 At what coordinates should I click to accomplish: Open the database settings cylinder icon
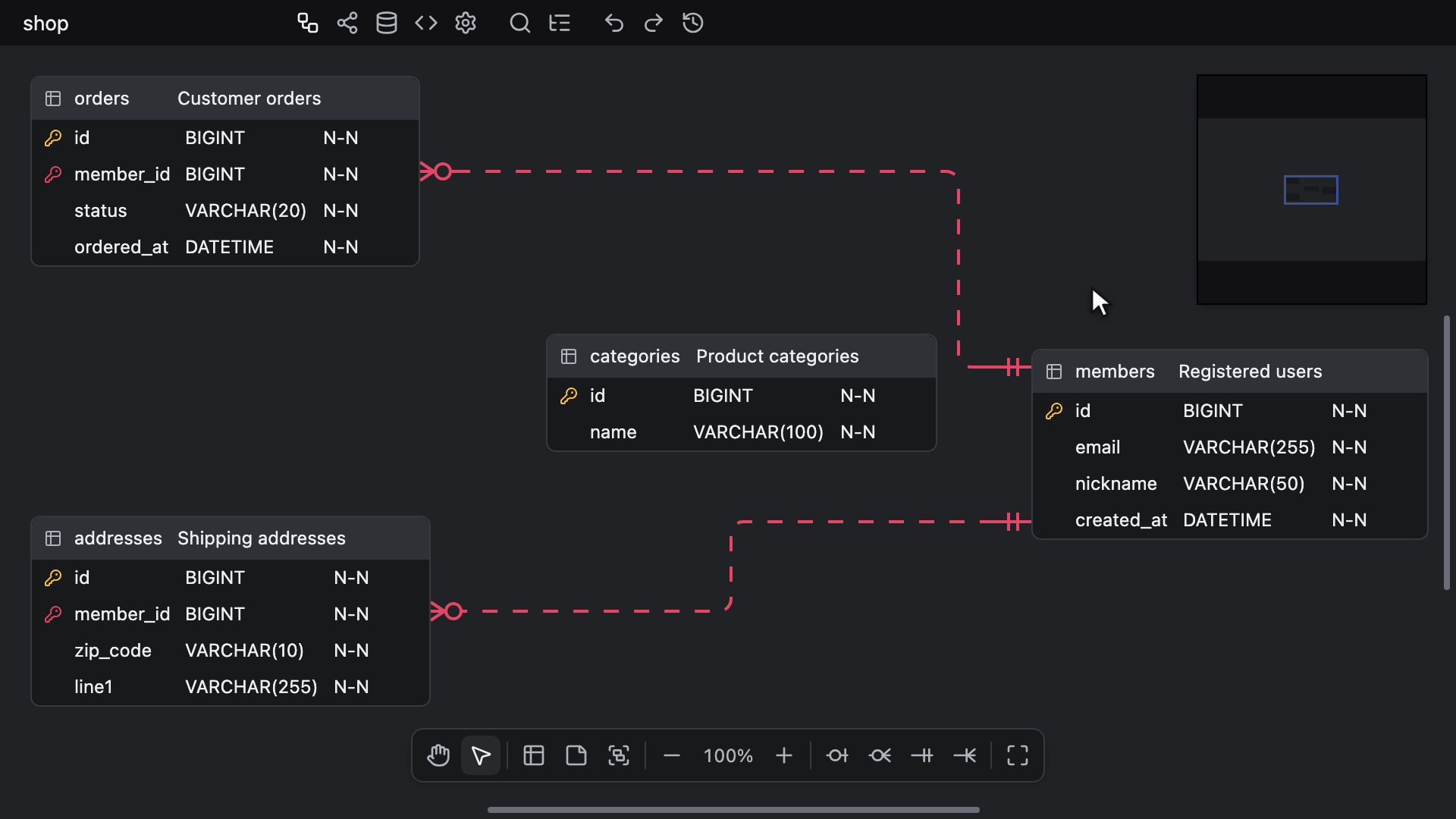[x=387, y=23]
